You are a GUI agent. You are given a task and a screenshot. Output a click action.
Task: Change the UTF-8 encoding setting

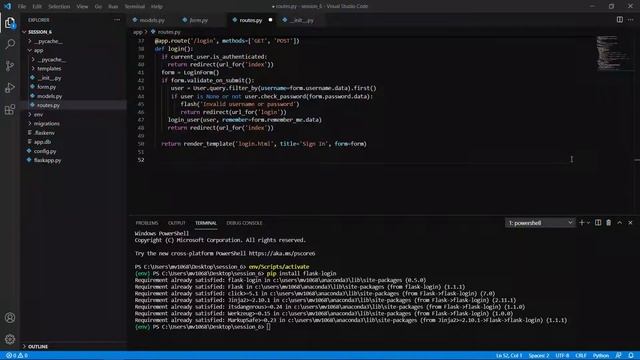coord(562,356)
